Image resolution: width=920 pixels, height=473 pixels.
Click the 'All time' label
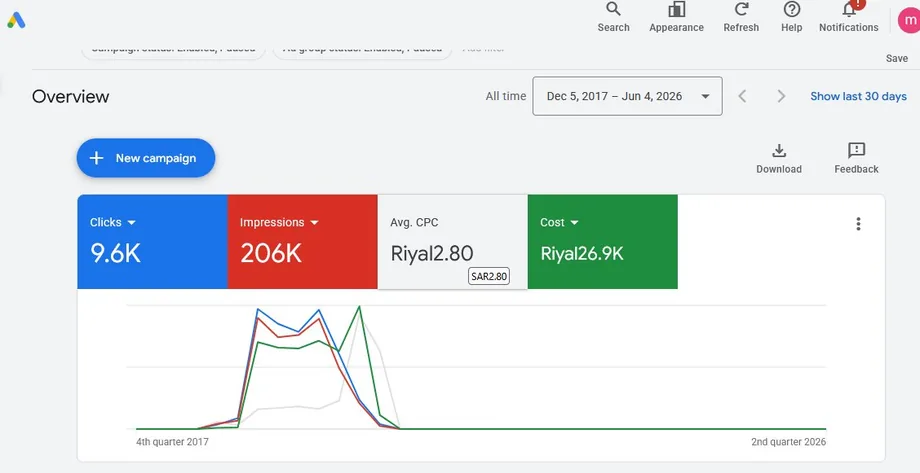[506, 96]
